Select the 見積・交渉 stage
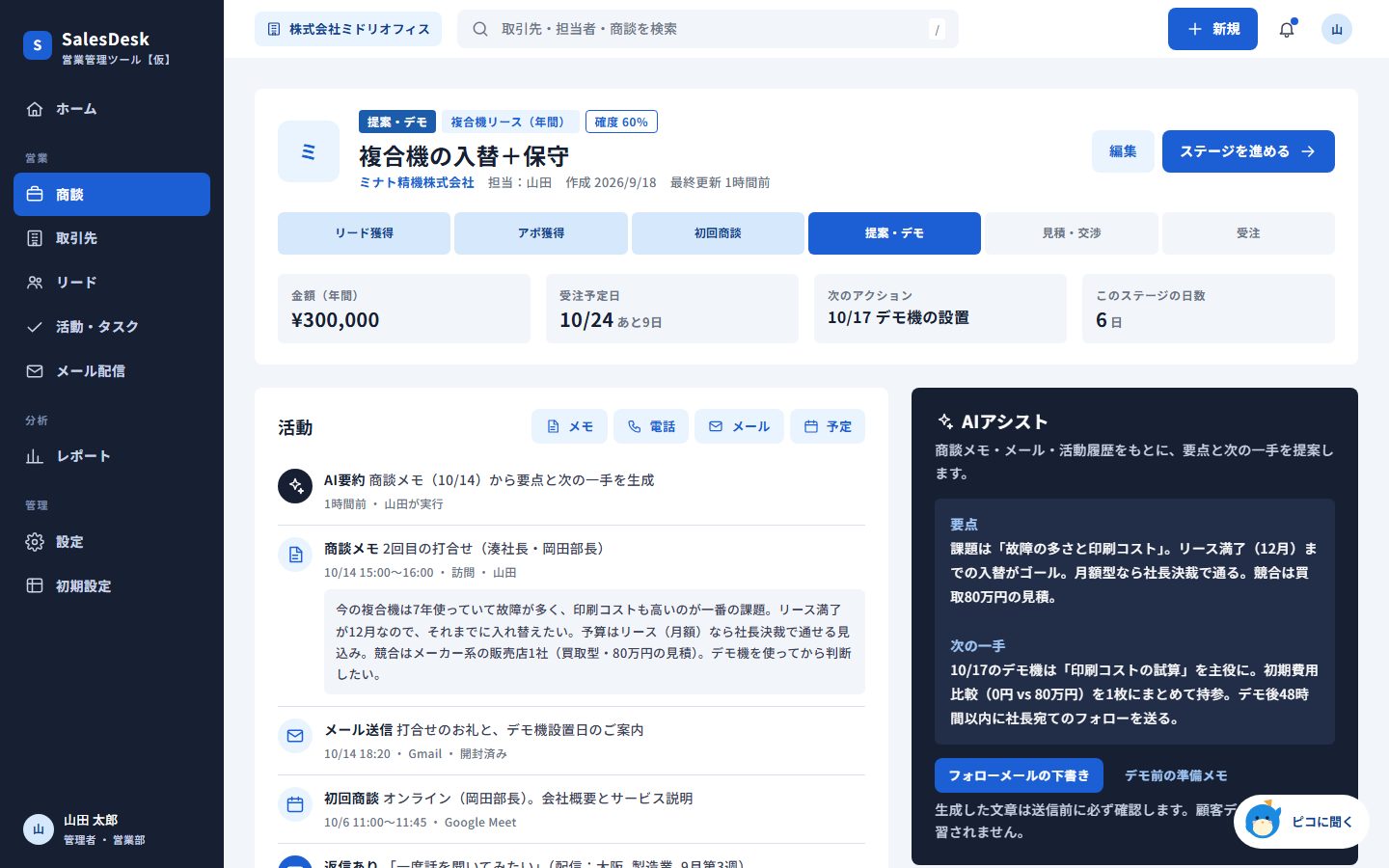This screenshot has width=1389, height=868. [1072, 233]
